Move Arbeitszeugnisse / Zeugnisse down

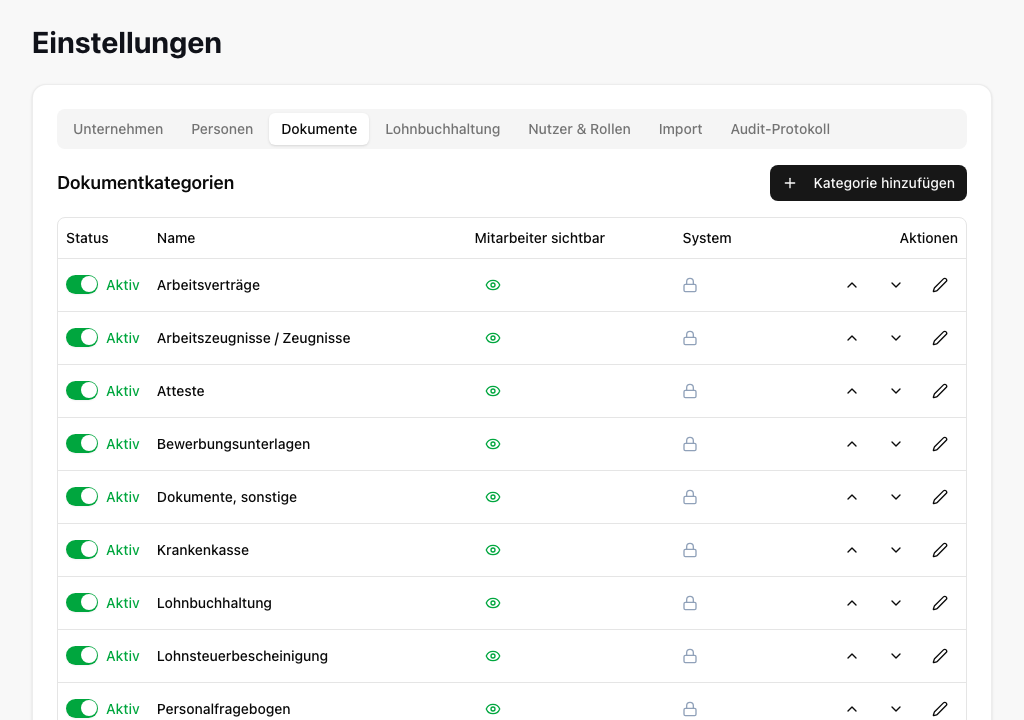coord(896,338)
